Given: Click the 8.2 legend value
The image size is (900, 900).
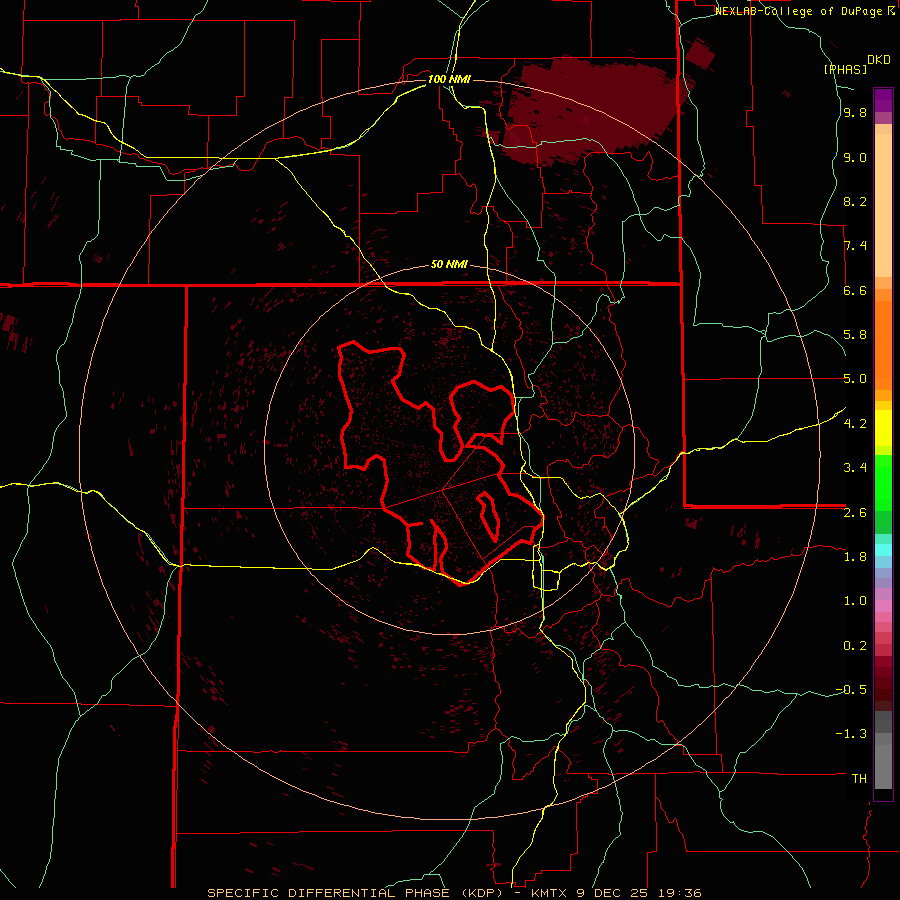Looking at the screenshot, I should point(855,201).
